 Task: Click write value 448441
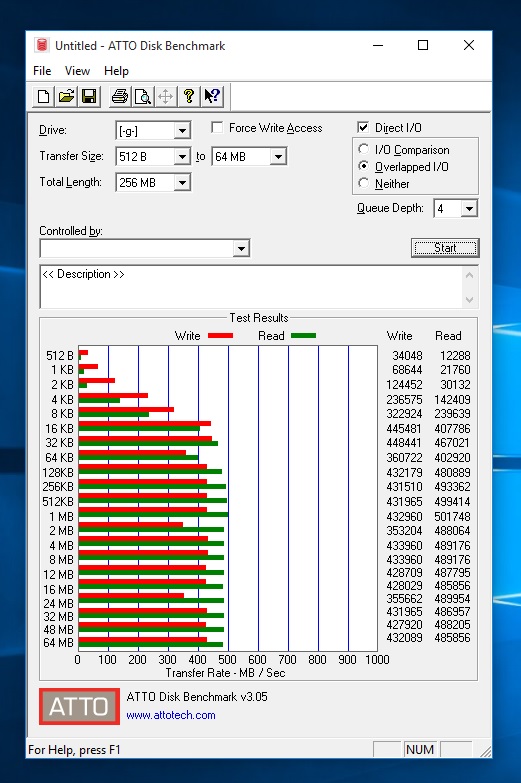tap(404, 442)
